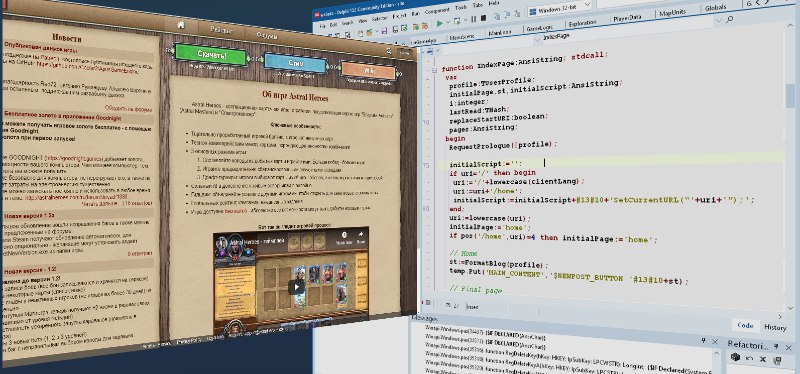Image resolution: width=800 pixels, height=374 pixels.
Task: Click the st:=FormatBlog(profile) code line
Action: (x=498, y=264)
